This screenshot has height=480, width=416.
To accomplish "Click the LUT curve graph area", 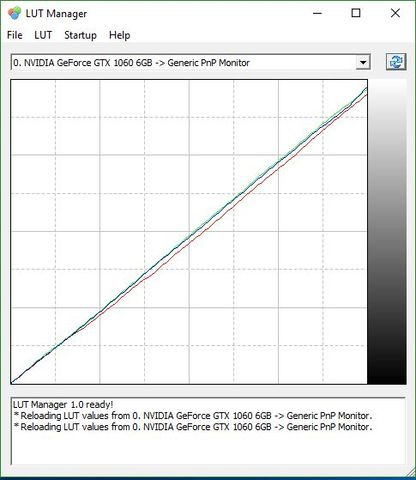I will pos(189,232).
